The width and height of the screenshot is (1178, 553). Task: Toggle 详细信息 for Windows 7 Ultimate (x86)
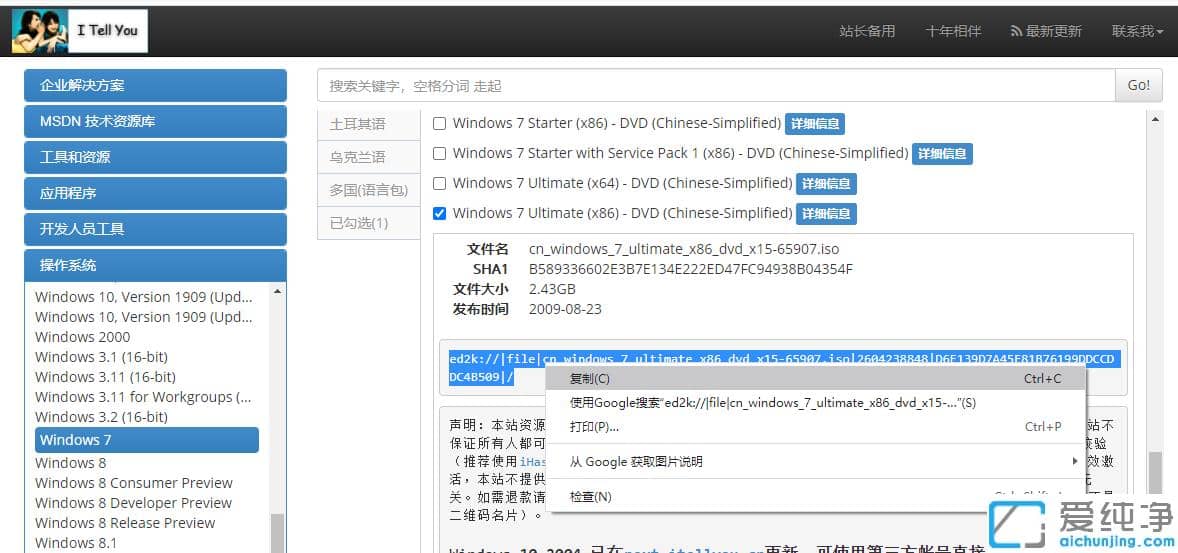[826, 214]
